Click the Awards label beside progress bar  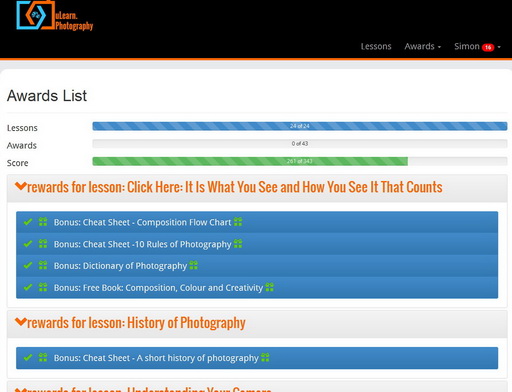pyautogui.click(x=22, y=146)
